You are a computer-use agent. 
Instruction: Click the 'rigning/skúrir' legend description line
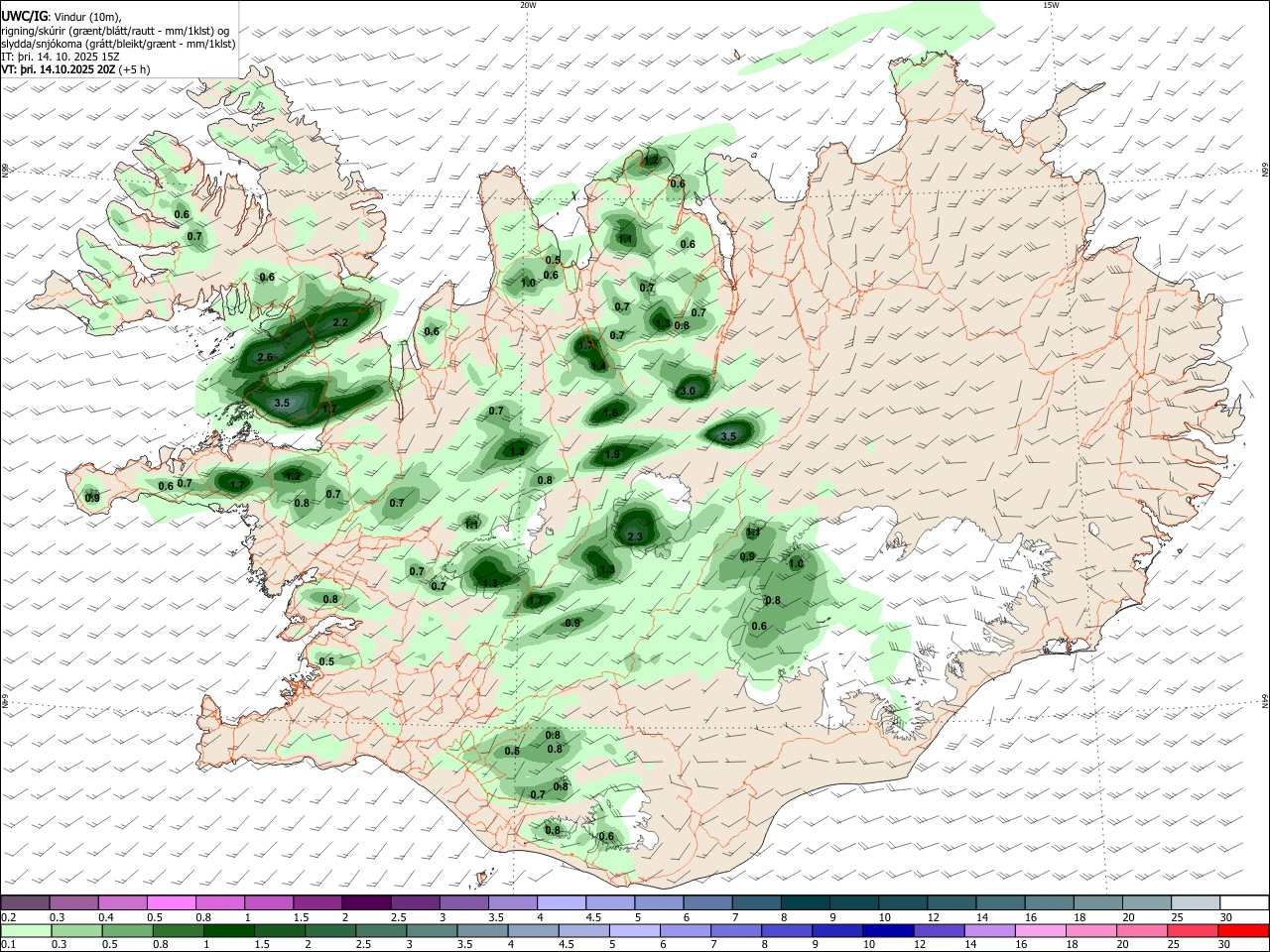pyautogui.click(x=115, y=31)
